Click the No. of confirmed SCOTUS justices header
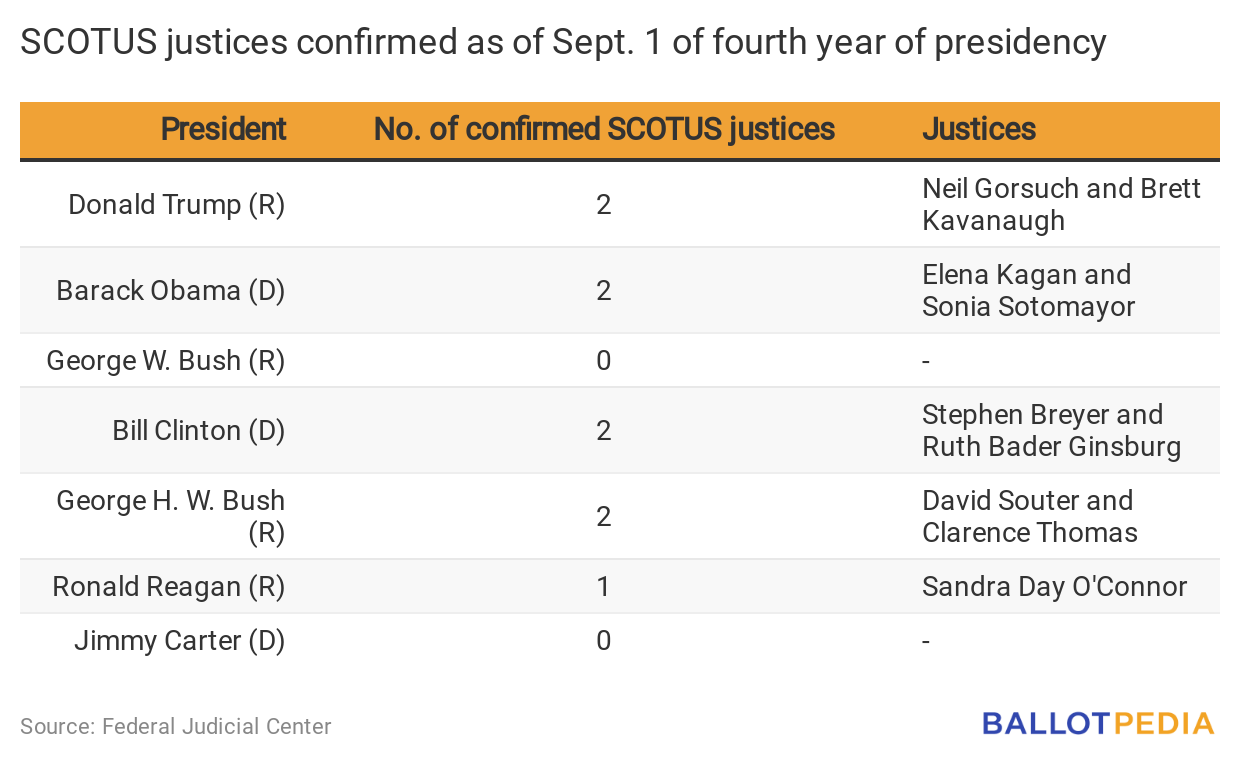 point(604,129)
